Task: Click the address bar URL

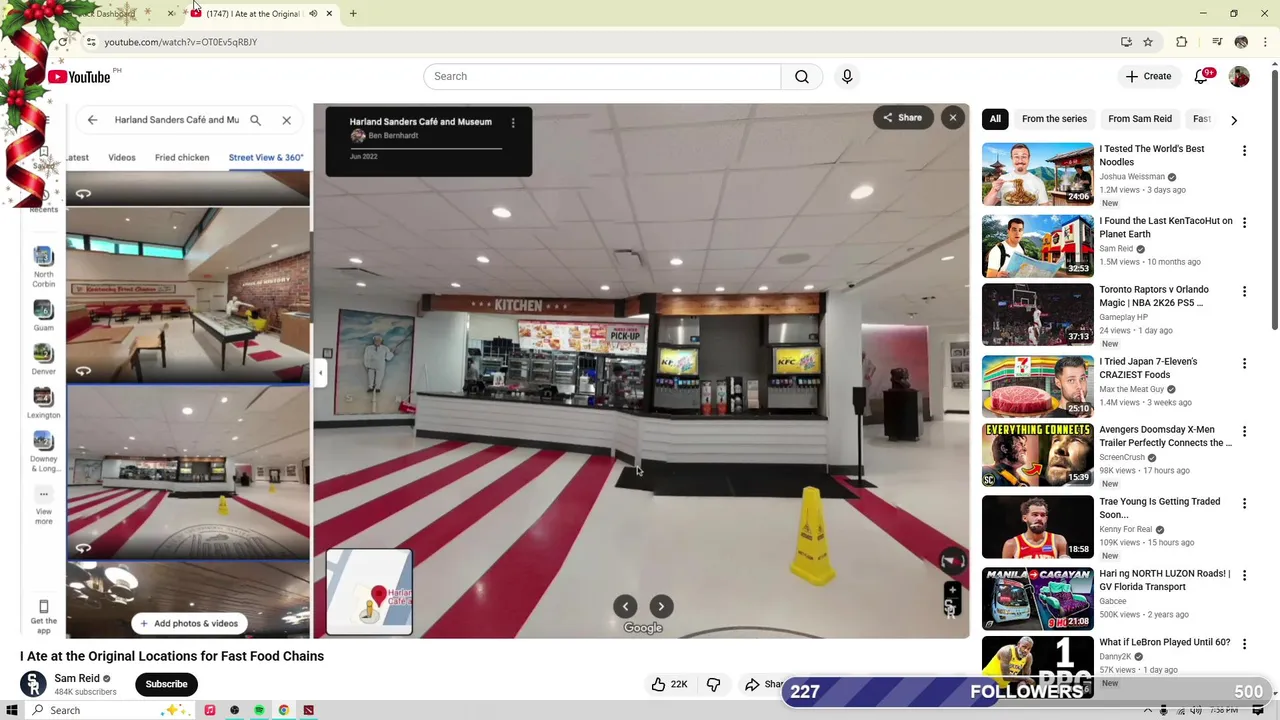Action: [181, 42]
